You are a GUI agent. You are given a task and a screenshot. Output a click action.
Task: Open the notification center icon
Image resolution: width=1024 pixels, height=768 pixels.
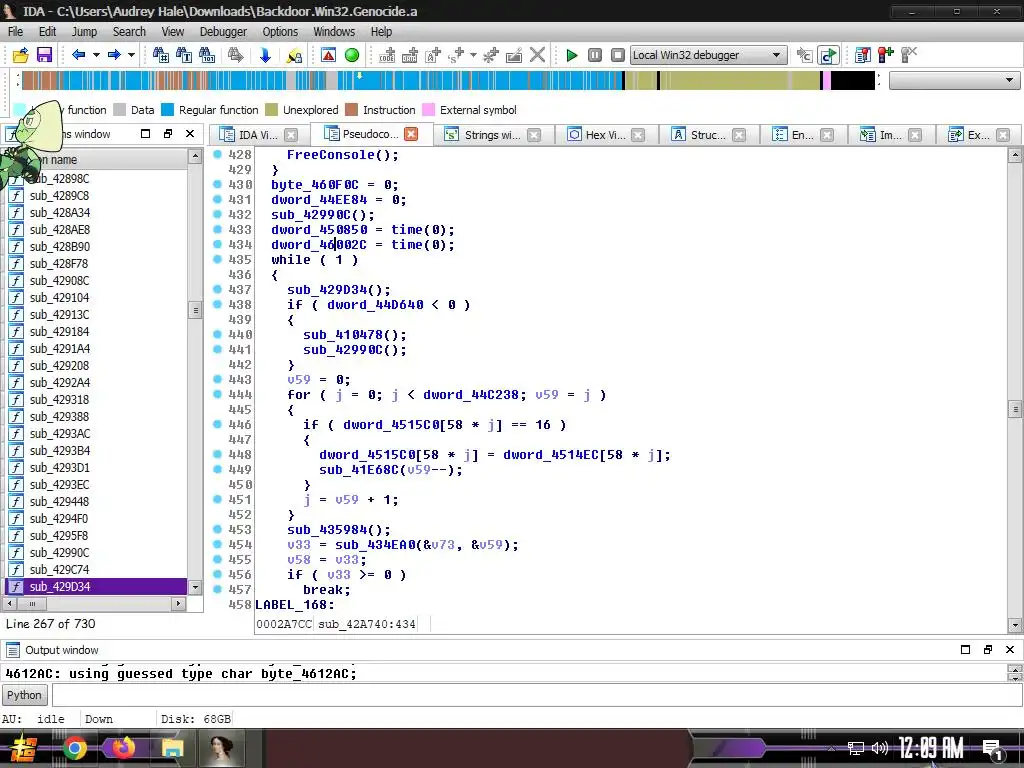(x=993, y=750)
